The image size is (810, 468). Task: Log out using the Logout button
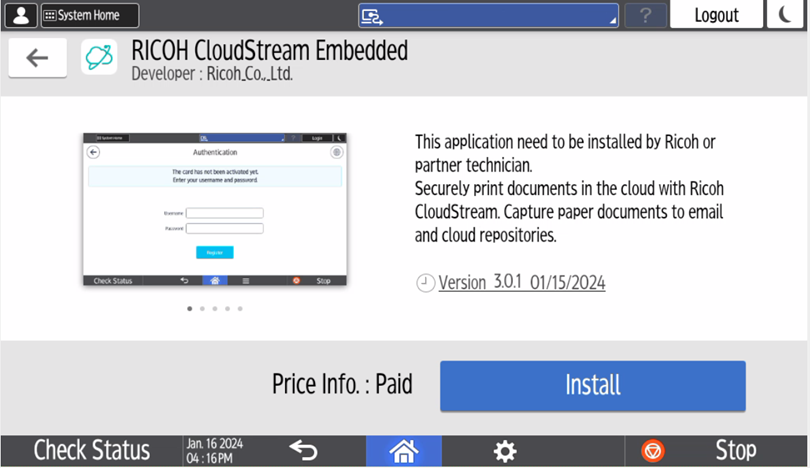point(716,15)
